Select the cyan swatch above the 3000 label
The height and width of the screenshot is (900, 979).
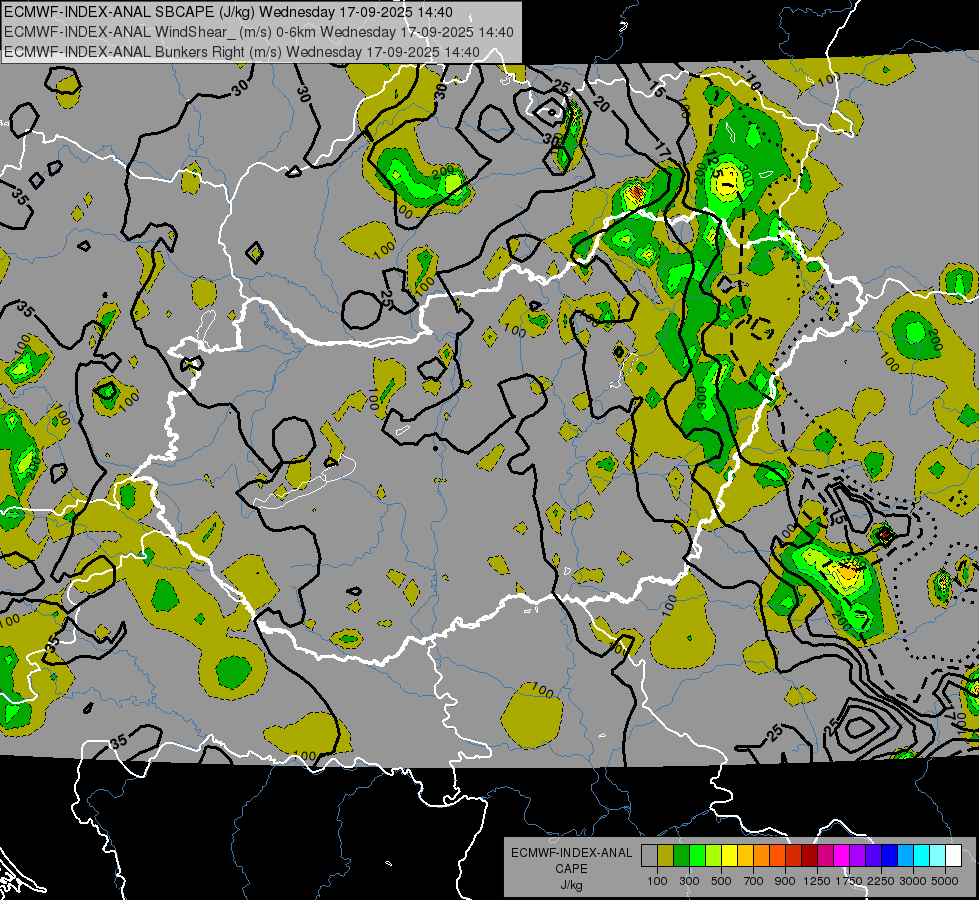pyautogui.click(x=921, y=856)
